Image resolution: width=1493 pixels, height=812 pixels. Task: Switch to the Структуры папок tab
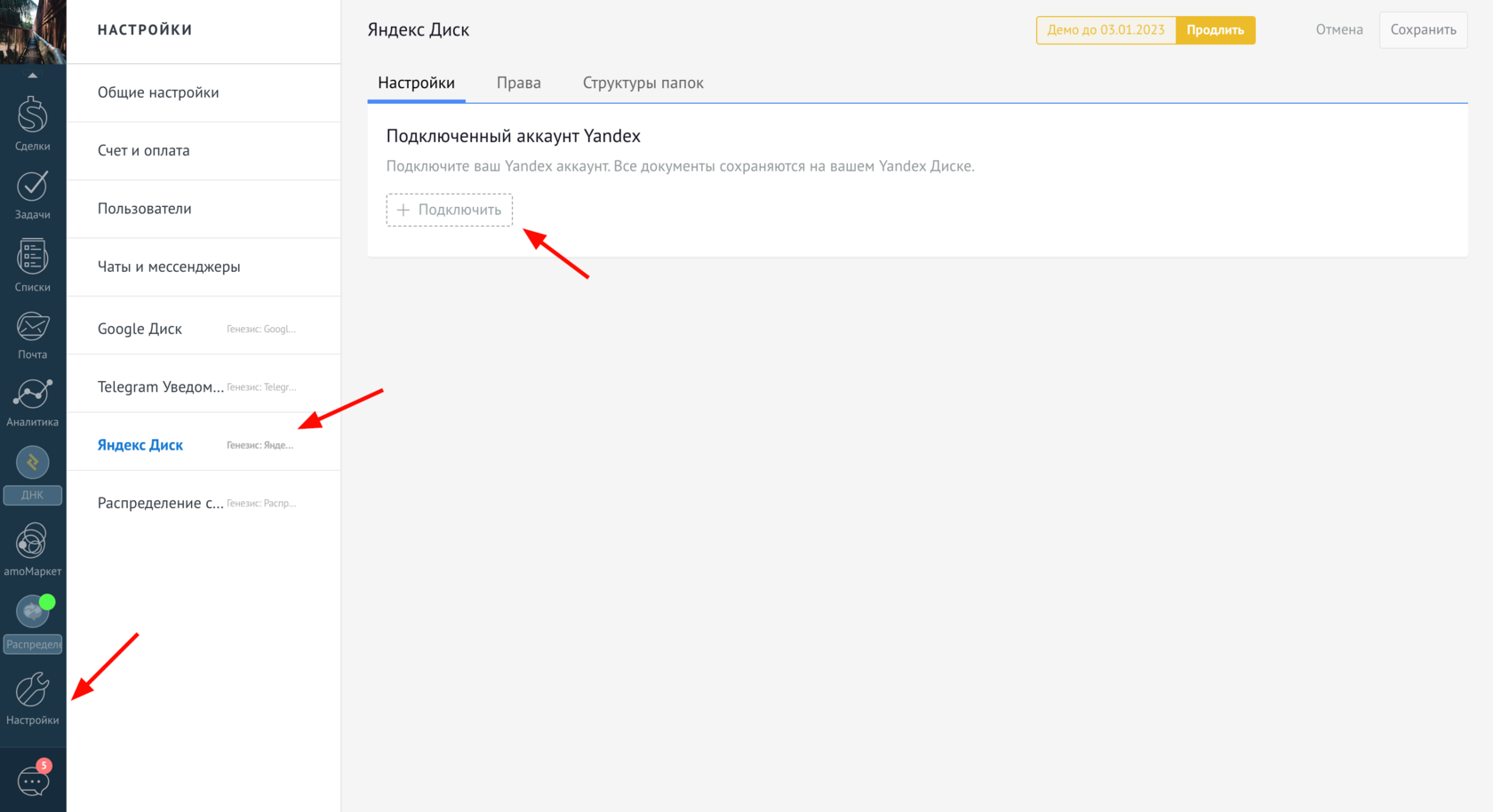[643, 83]
